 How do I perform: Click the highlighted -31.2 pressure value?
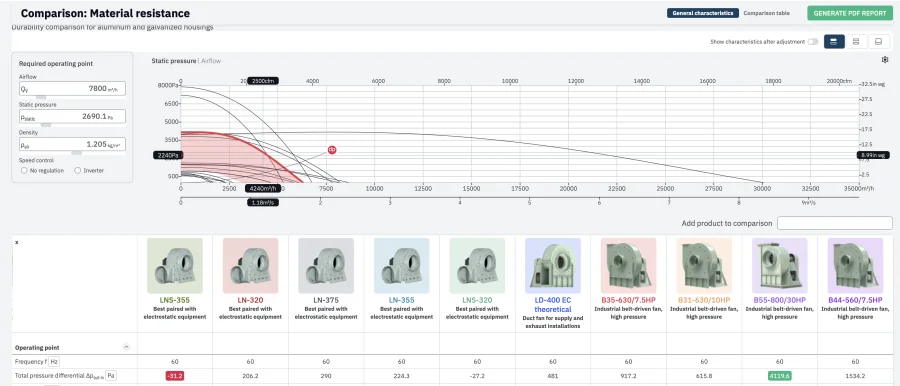coord(174,376)
